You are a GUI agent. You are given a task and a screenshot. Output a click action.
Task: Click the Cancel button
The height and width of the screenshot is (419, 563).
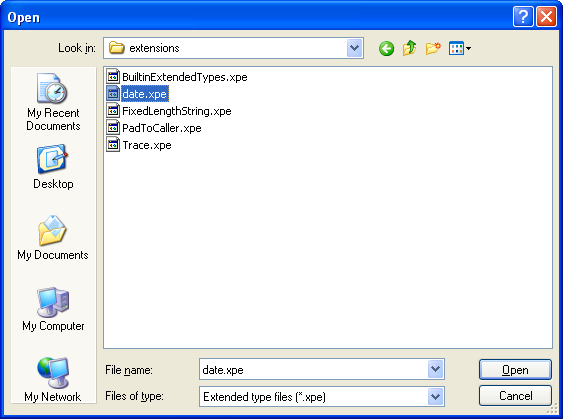pyautogui.click(x=515, y=396)
